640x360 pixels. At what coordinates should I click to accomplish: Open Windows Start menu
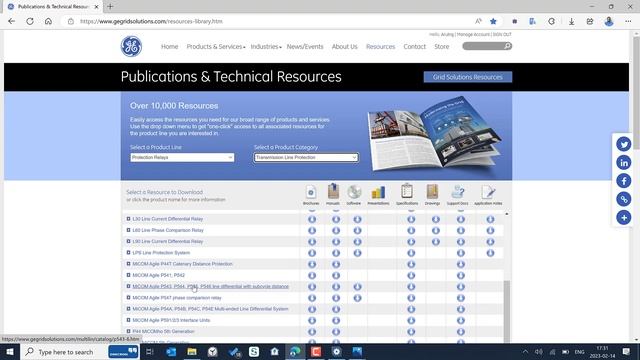pyautogui.click(x=10, y=351)
